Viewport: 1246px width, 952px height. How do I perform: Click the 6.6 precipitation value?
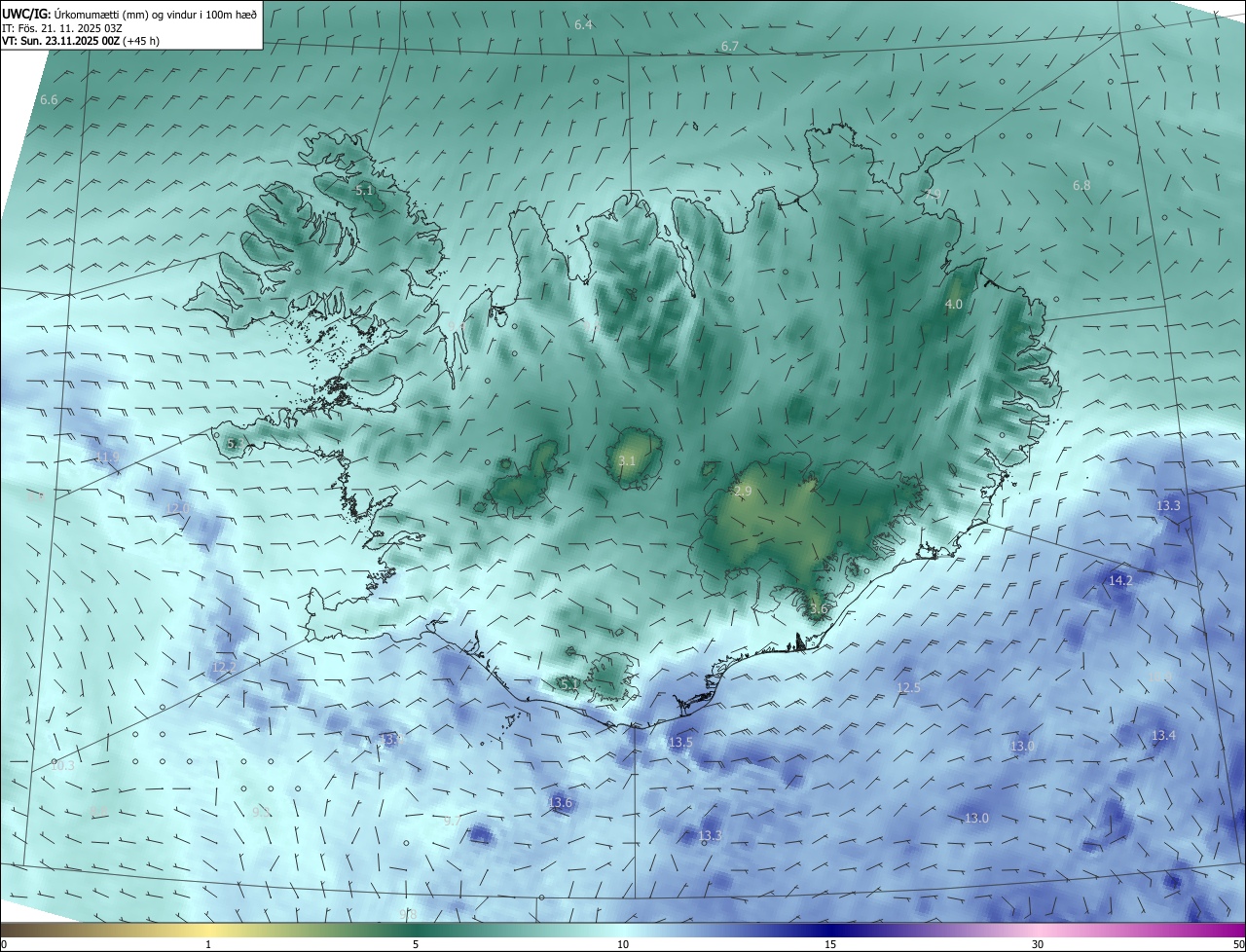(49, 100)
